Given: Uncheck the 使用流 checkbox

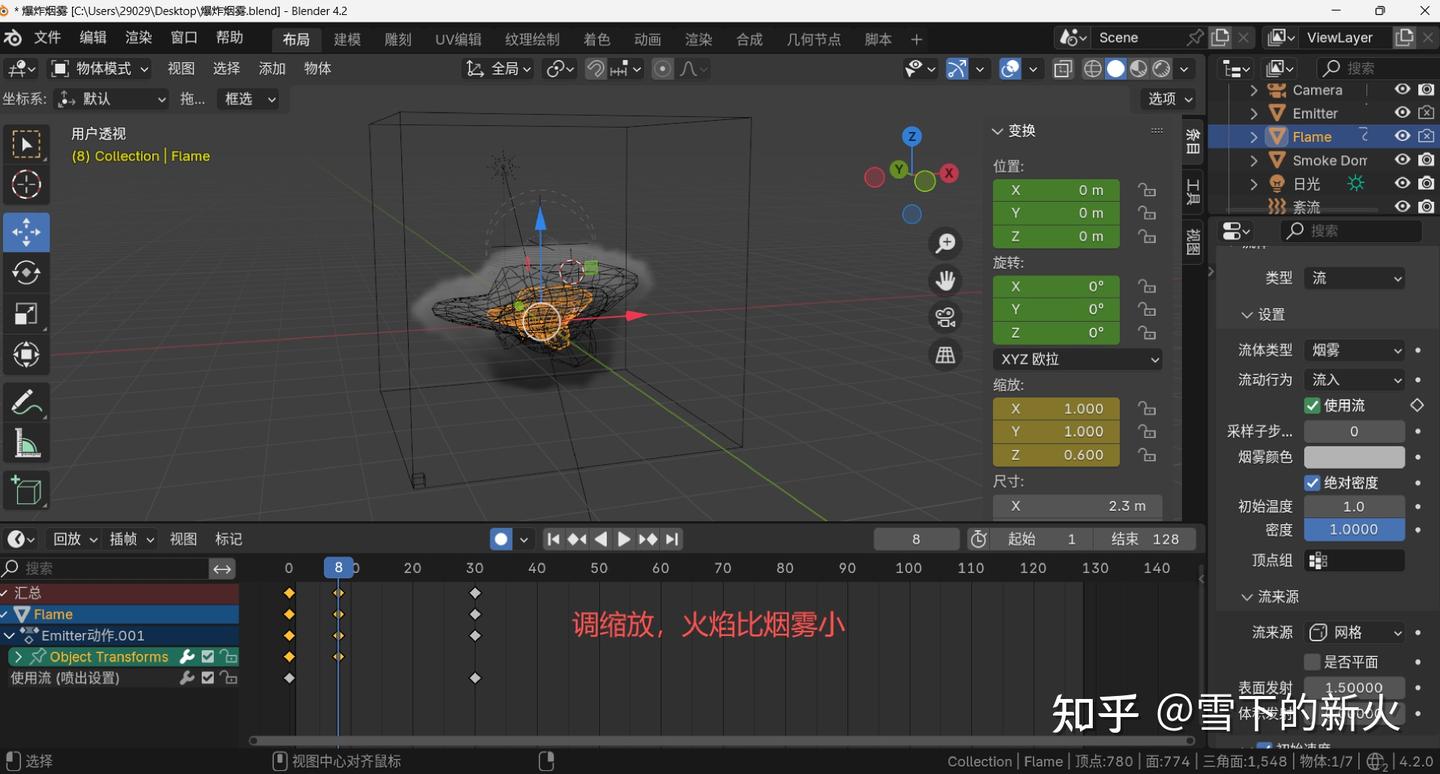Looking at the screenshot, I should pyautogui.click(x=1312, y=405).
